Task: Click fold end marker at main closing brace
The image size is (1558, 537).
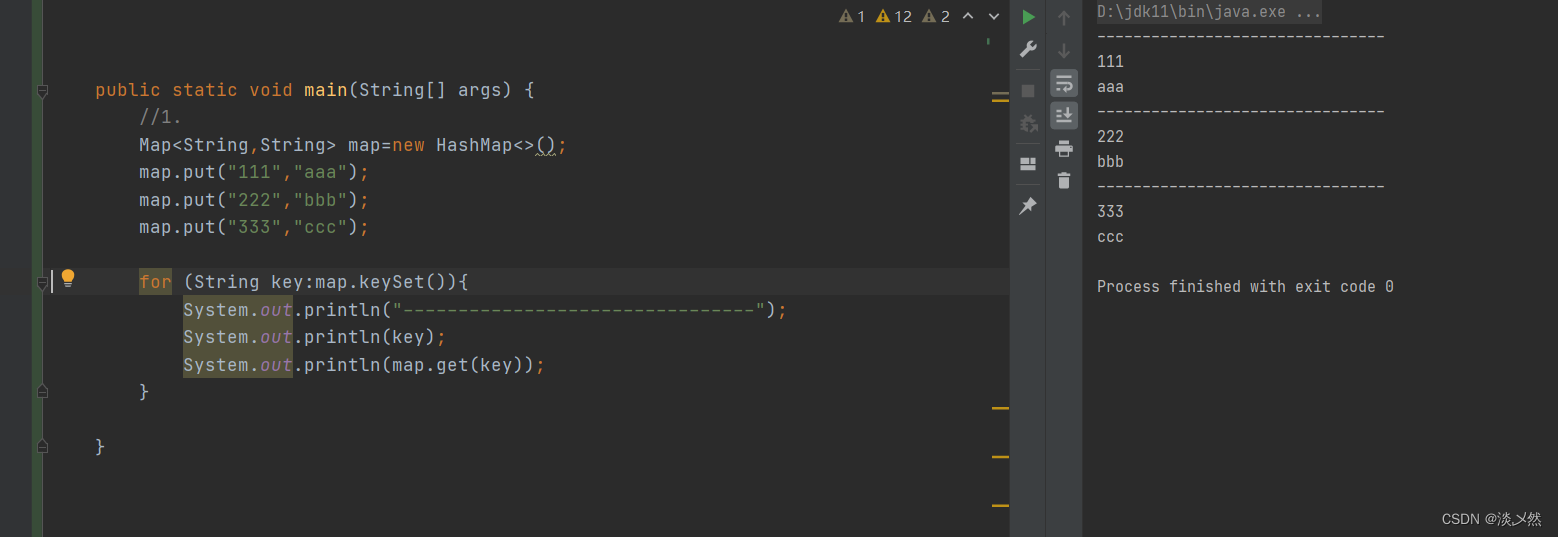Action: [42, 446]
